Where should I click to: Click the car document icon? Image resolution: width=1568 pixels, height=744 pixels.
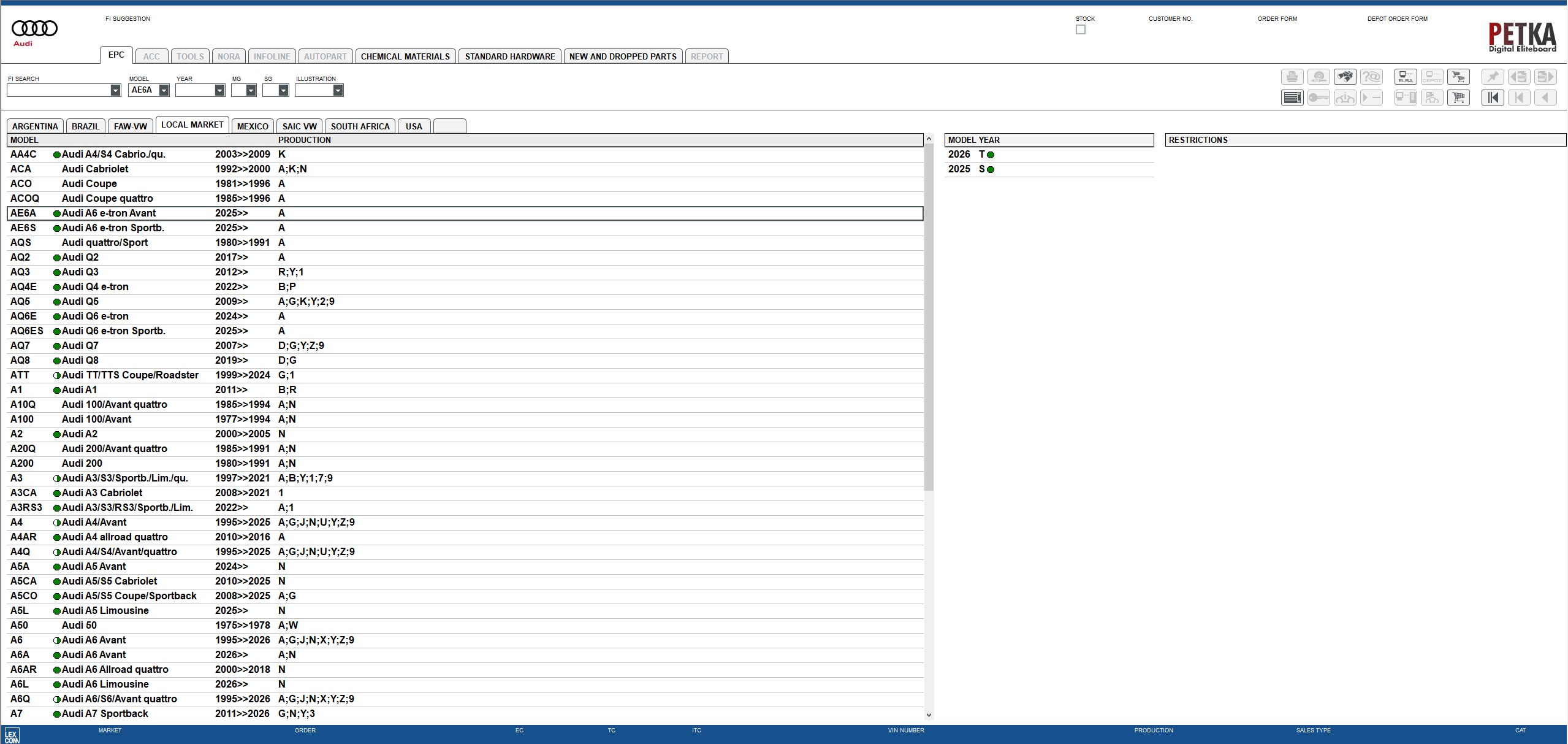tap(1432, 98)
